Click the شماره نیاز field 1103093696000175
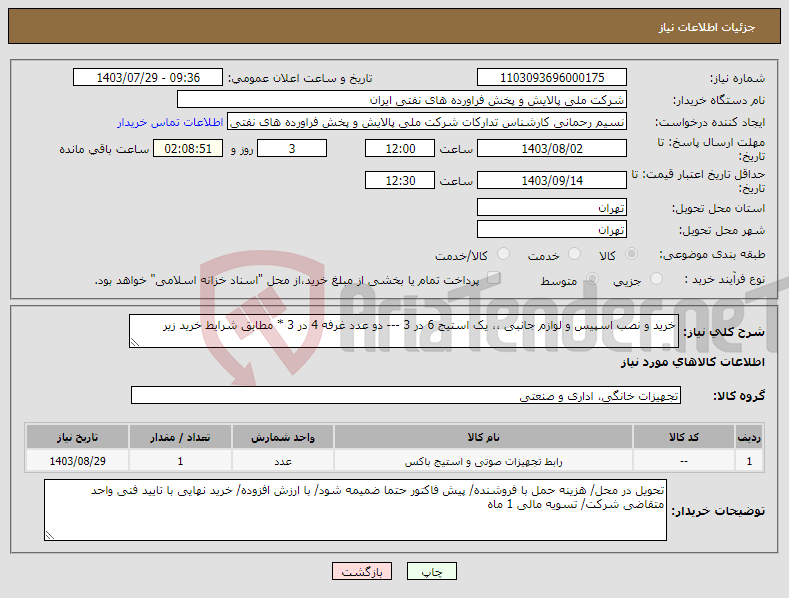 (x=551, y=78)
